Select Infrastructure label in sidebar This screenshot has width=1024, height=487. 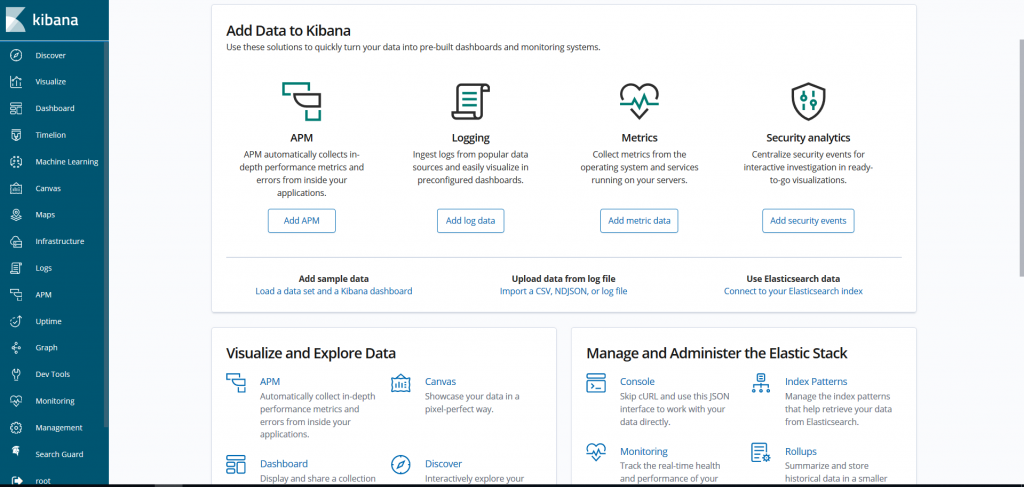60,242
